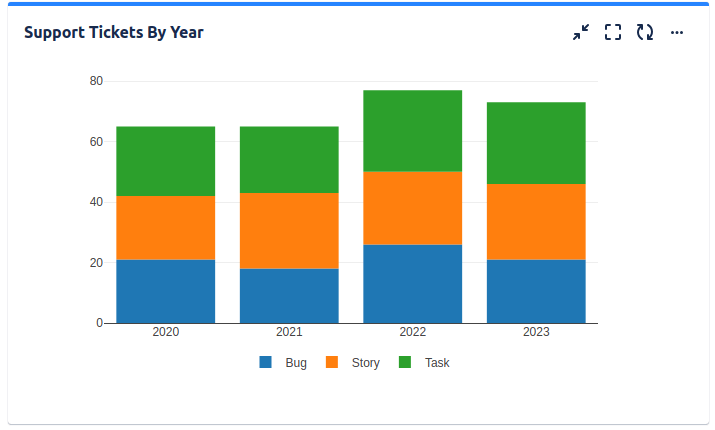Click the Support Tickets By Year title
Viewport: 715px width, 430px height.
point(114,33)
